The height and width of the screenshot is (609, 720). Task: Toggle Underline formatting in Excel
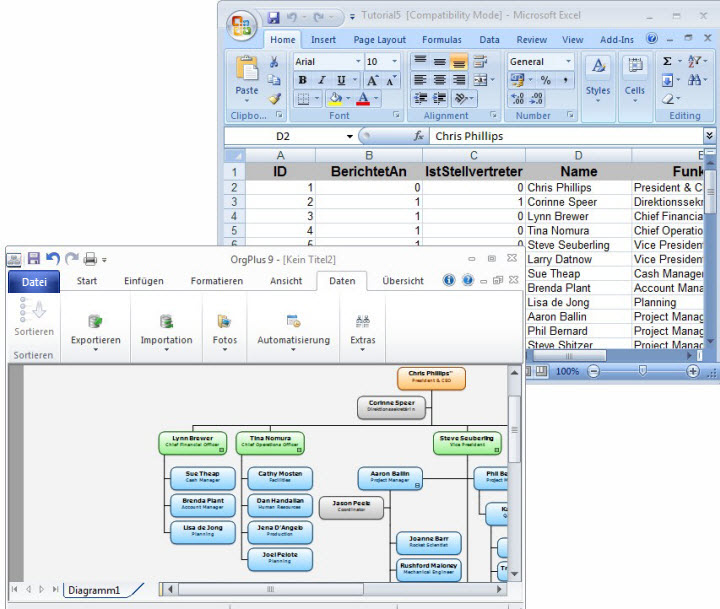click(341, 80)
